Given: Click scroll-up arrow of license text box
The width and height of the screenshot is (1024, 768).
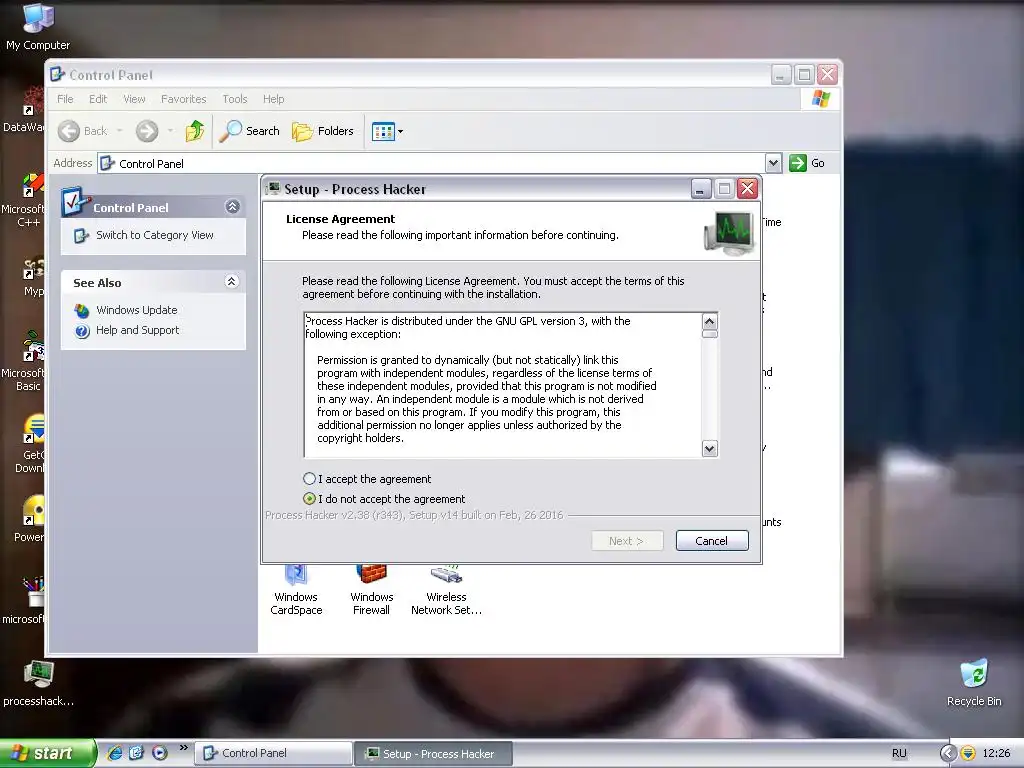Looking at the screenshot, I should (709, 321).
